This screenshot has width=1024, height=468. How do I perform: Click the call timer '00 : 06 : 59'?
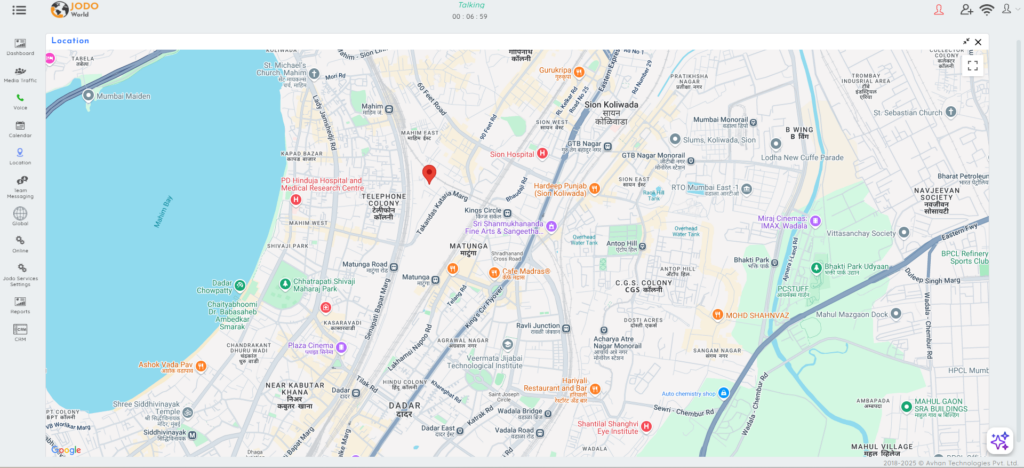(x=470, y=17)
